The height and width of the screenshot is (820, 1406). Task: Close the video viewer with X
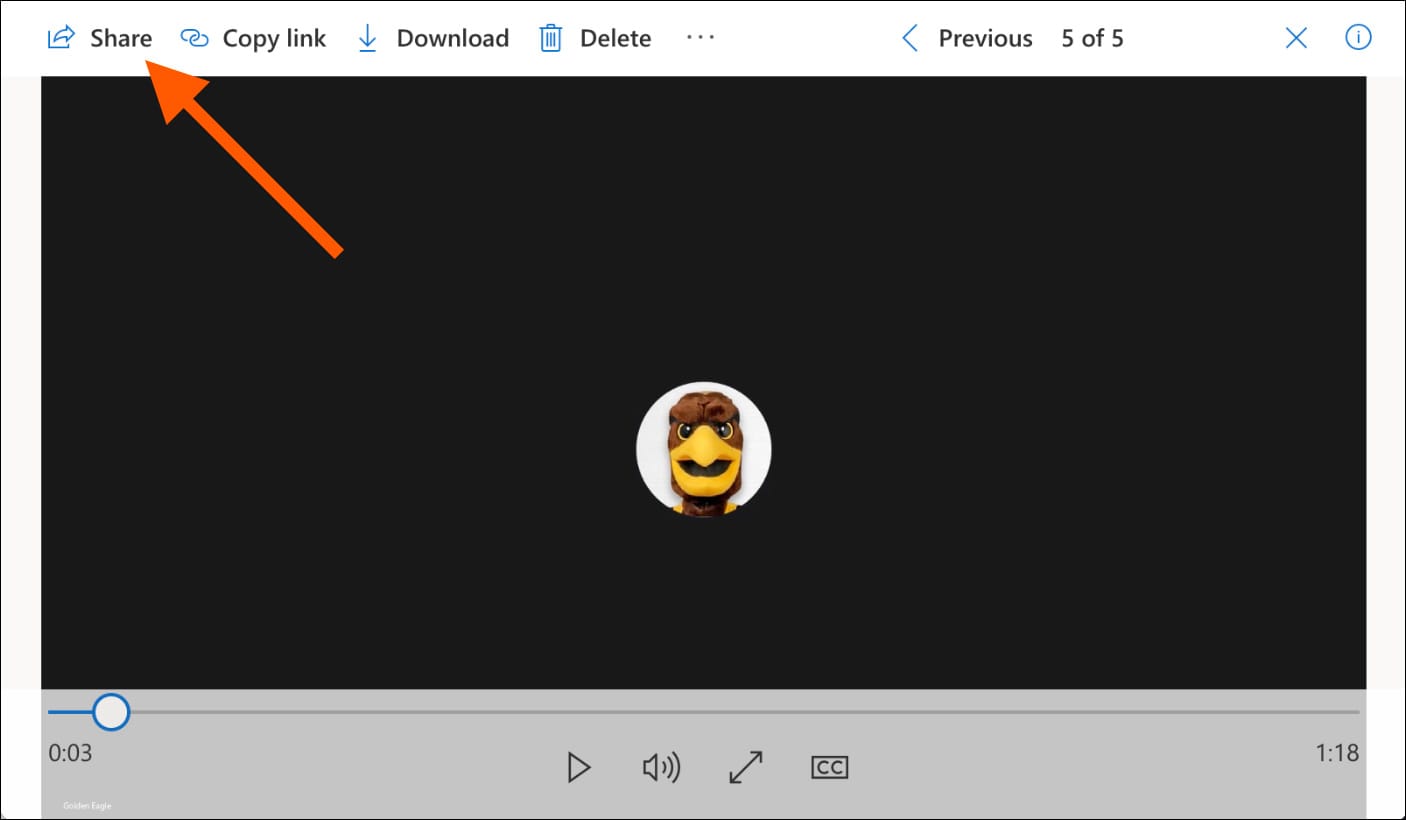click(1296, 38)
